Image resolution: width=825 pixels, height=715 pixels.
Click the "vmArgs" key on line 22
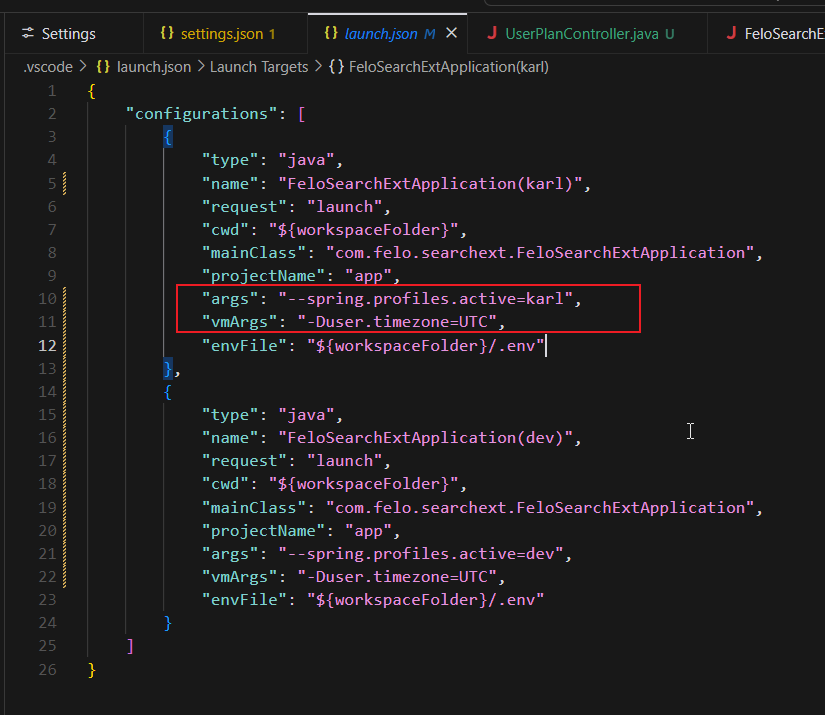point(240,577)
